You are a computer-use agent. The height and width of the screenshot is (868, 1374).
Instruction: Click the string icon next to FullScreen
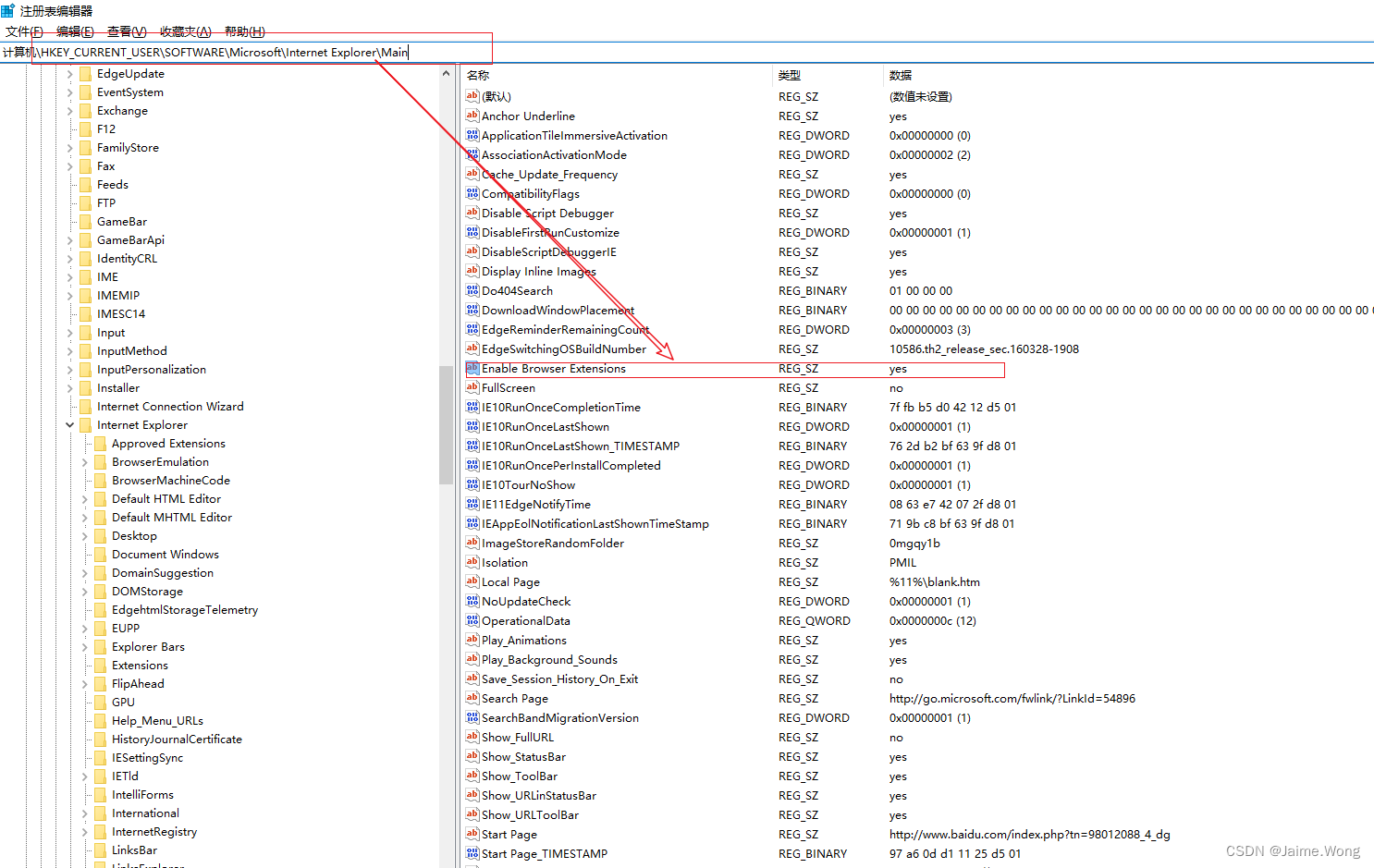pyautogui.click(x=472, y=387)
